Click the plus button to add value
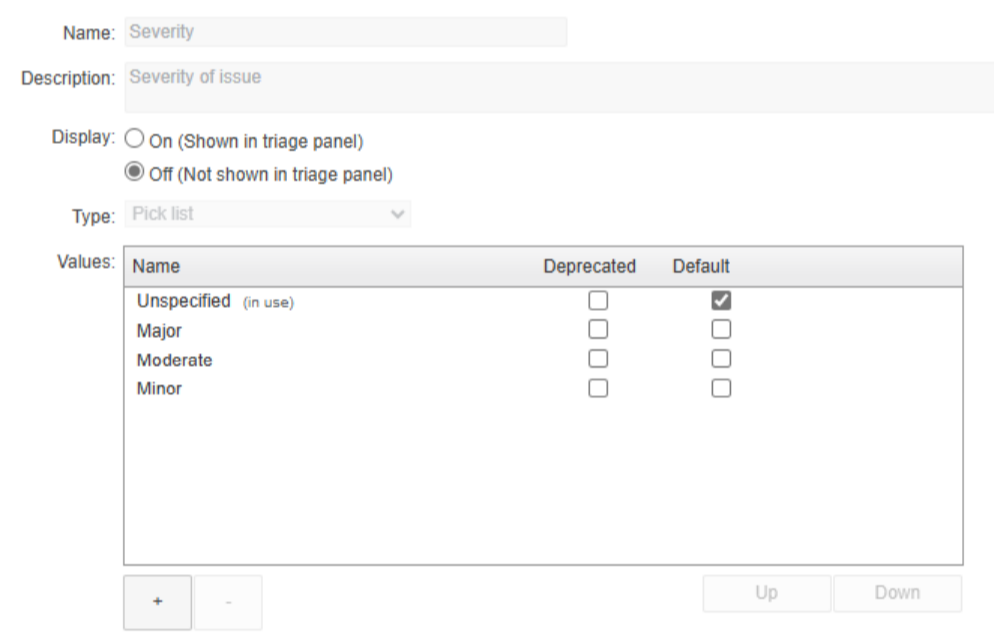 pyautogui.click(x=157, y=602)
